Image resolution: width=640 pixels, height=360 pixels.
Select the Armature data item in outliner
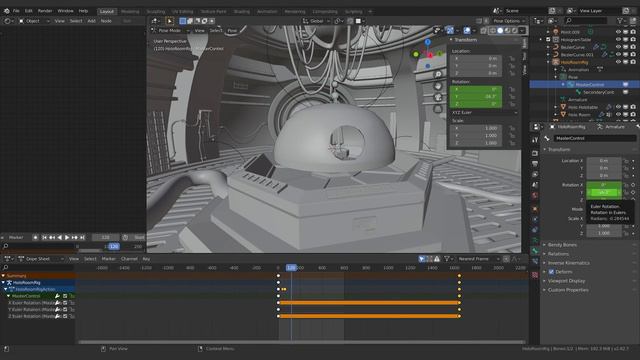pos(578,100)
